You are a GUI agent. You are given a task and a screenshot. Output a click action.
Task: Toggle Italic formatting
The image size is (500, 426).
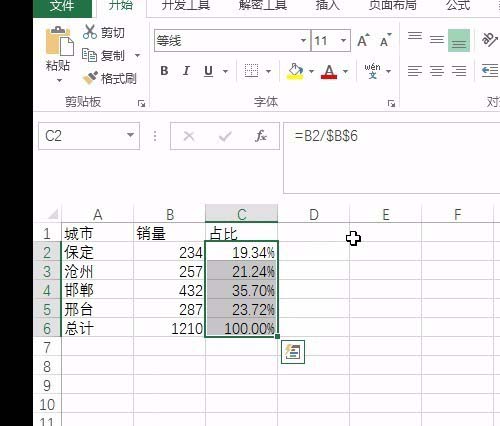click(186, 71)
